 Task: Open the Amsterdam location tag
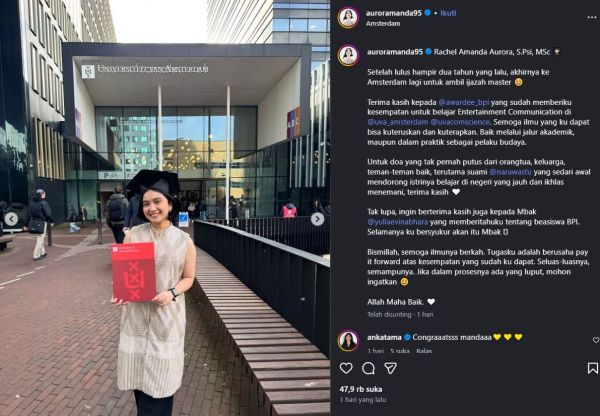tap(383, 23)
